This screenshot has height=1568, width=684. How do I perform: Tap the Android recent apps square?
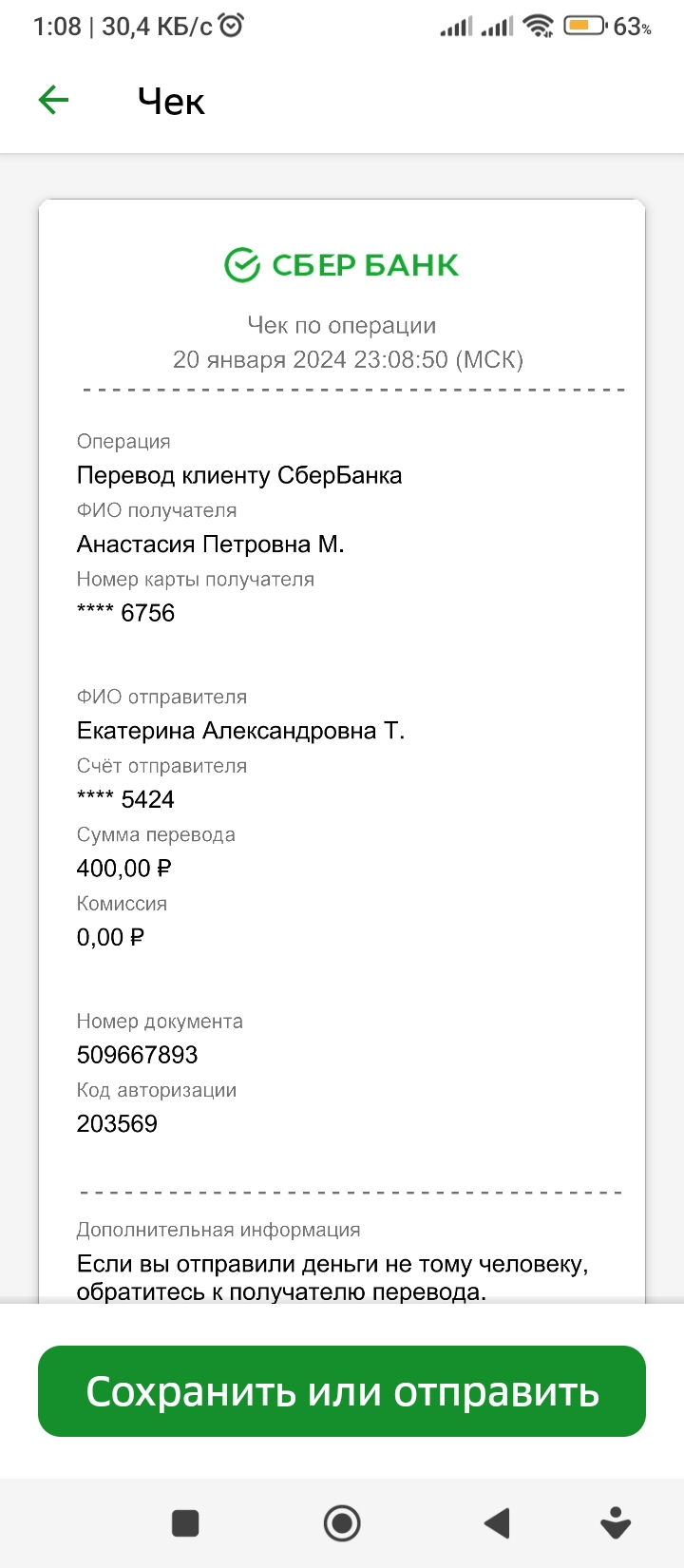coord(185,1523)
